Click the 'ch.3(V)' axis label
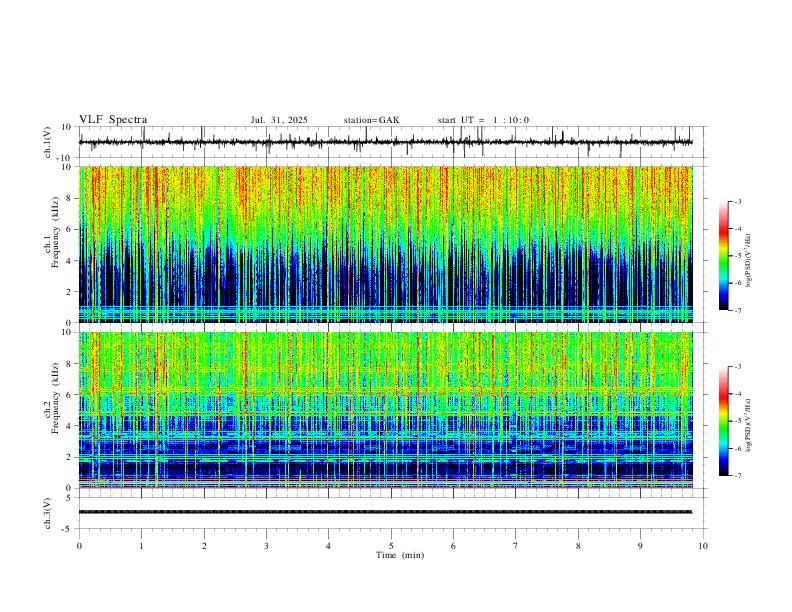This screenshot has height=612, width=792. 48,514
